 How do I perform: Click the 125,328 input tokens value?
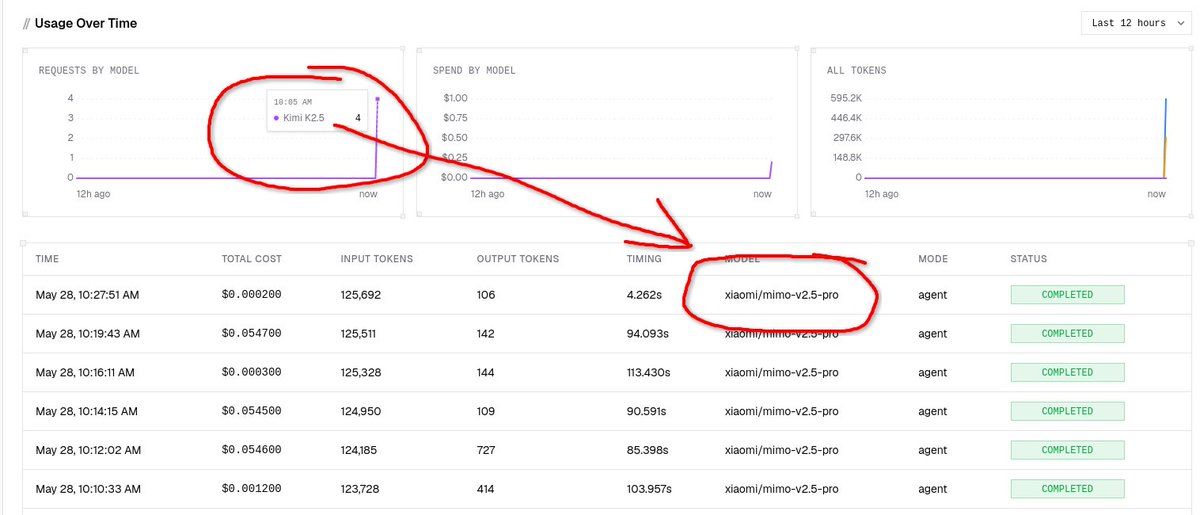pyautogui.click(x=361, y=372)
